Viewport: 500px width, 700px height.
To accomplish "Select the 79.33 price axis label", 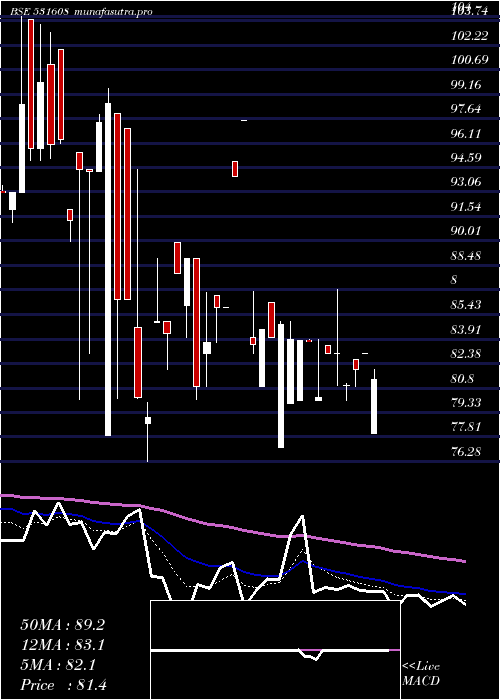I will point(467,403).
